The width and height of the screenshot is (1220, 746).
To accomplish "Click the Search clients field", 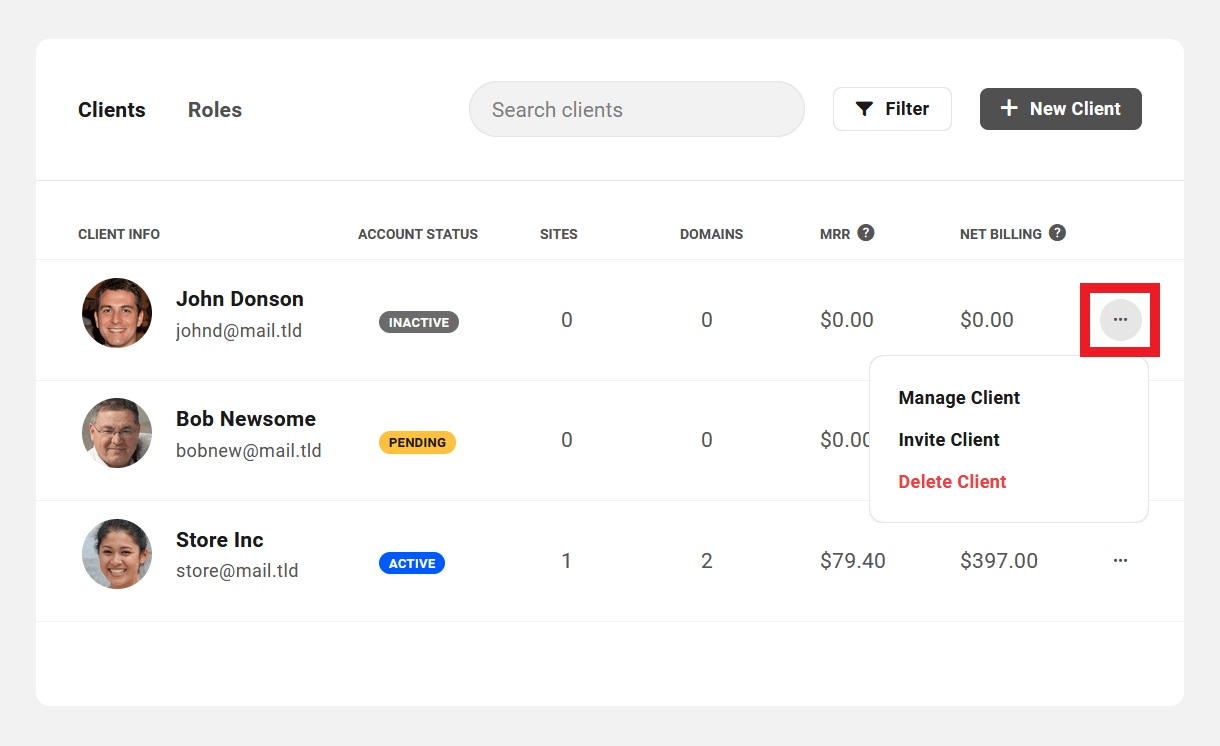I will click(x=636, y=109).
